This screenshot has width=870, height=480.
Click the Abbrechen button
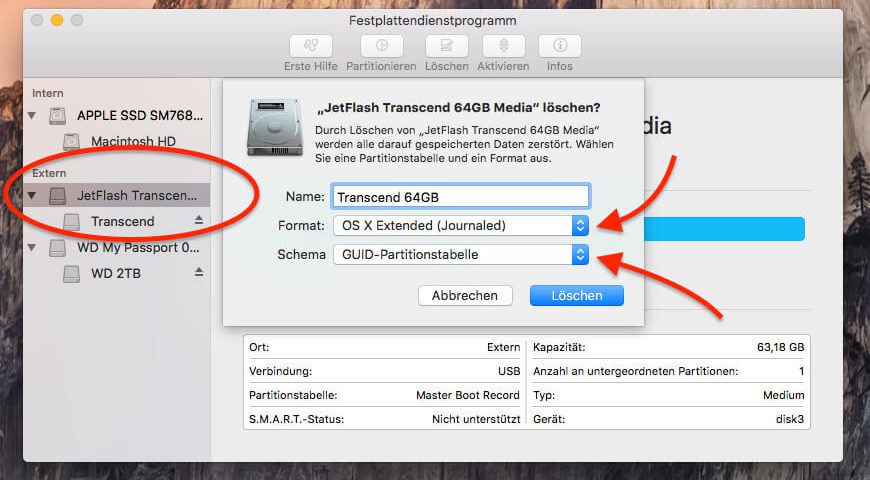coord(465,296)
